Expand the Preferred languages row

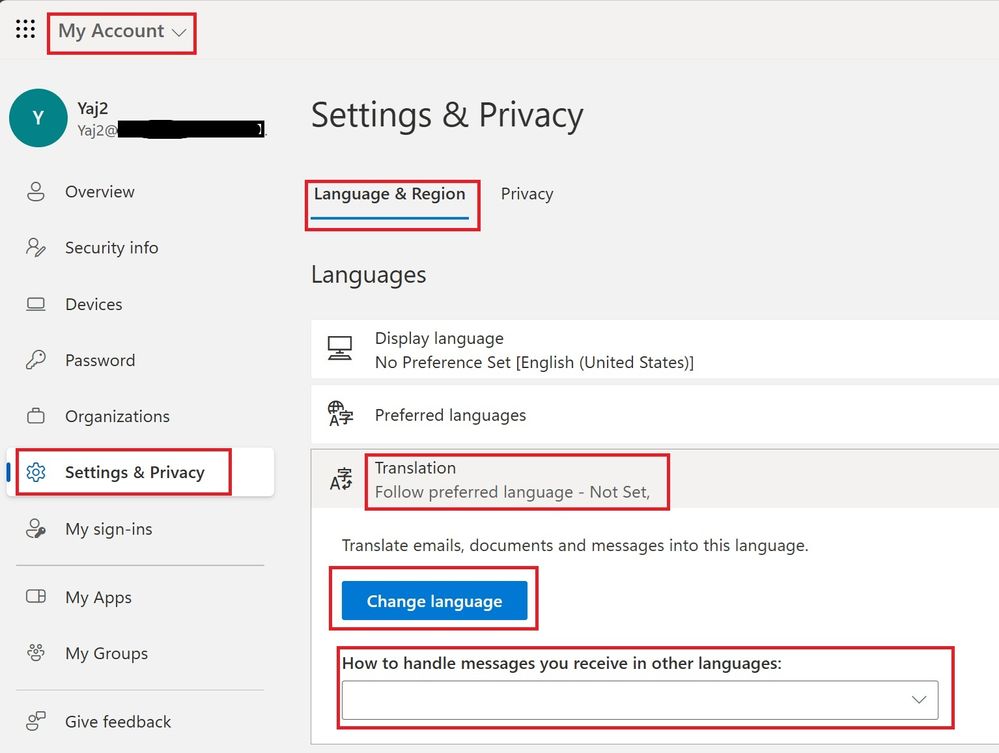point(655,414)
